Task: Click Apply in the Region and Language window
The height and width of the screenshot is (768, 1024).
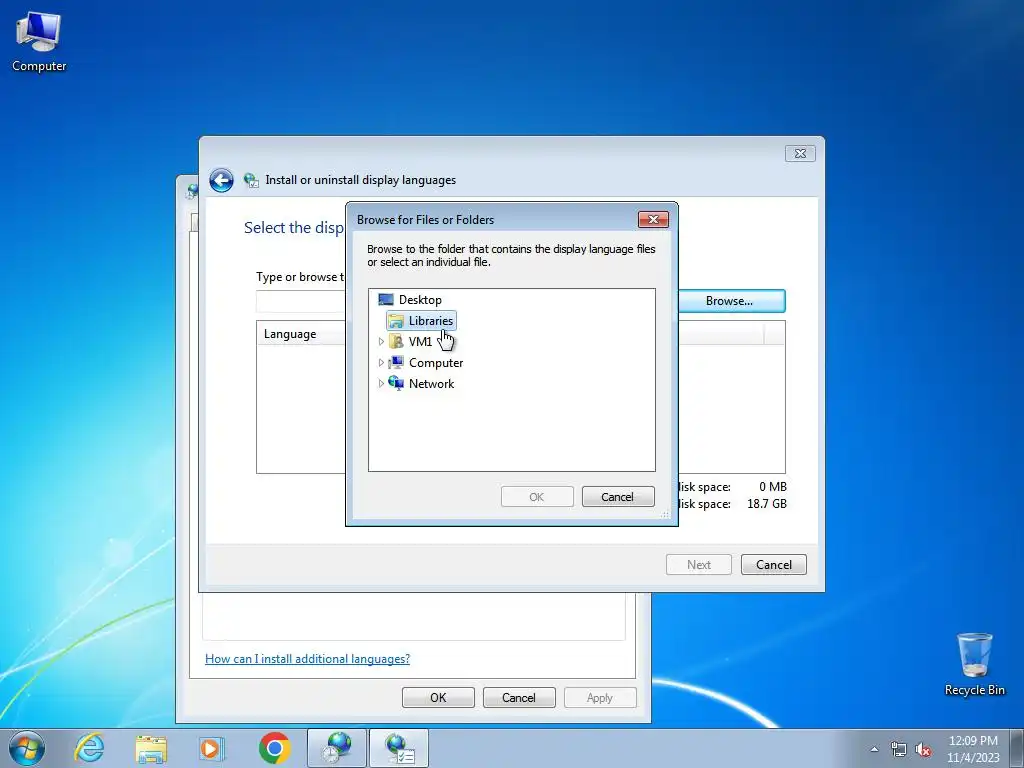Action: coord(600,697)
